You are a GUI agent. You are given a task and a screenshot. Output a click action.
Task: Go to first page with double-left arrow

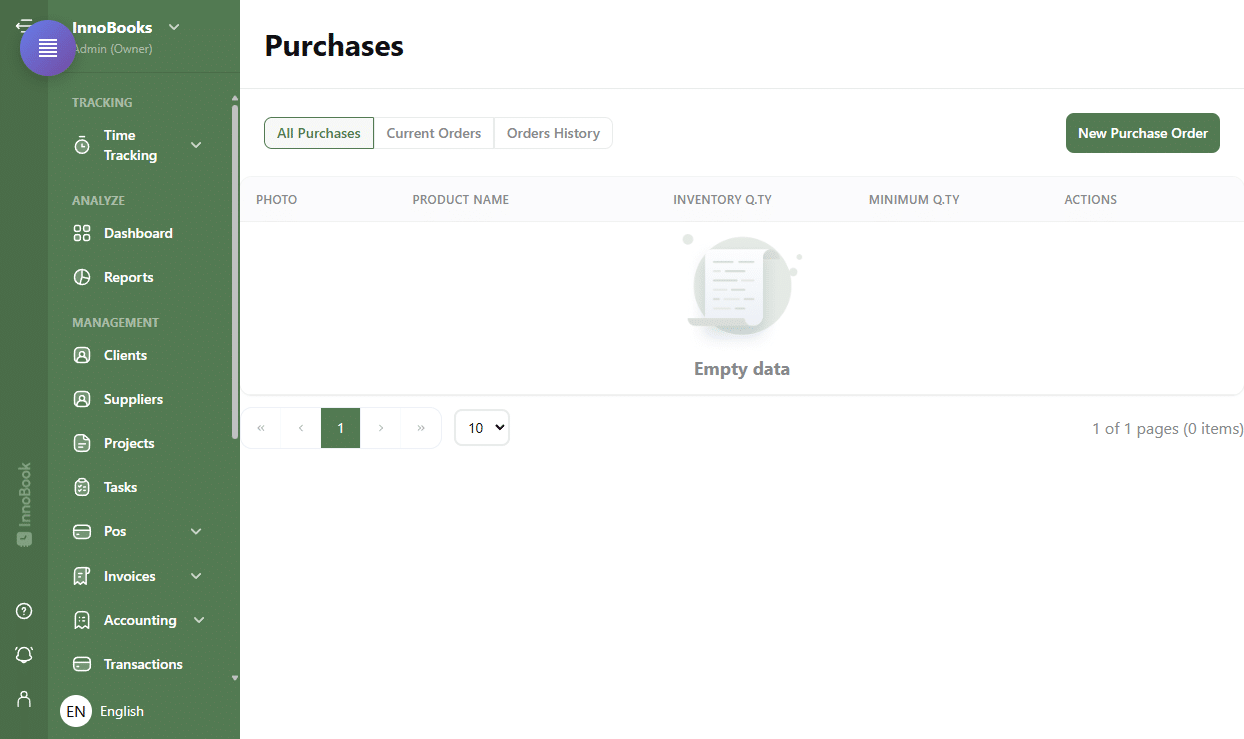[261, 428]
